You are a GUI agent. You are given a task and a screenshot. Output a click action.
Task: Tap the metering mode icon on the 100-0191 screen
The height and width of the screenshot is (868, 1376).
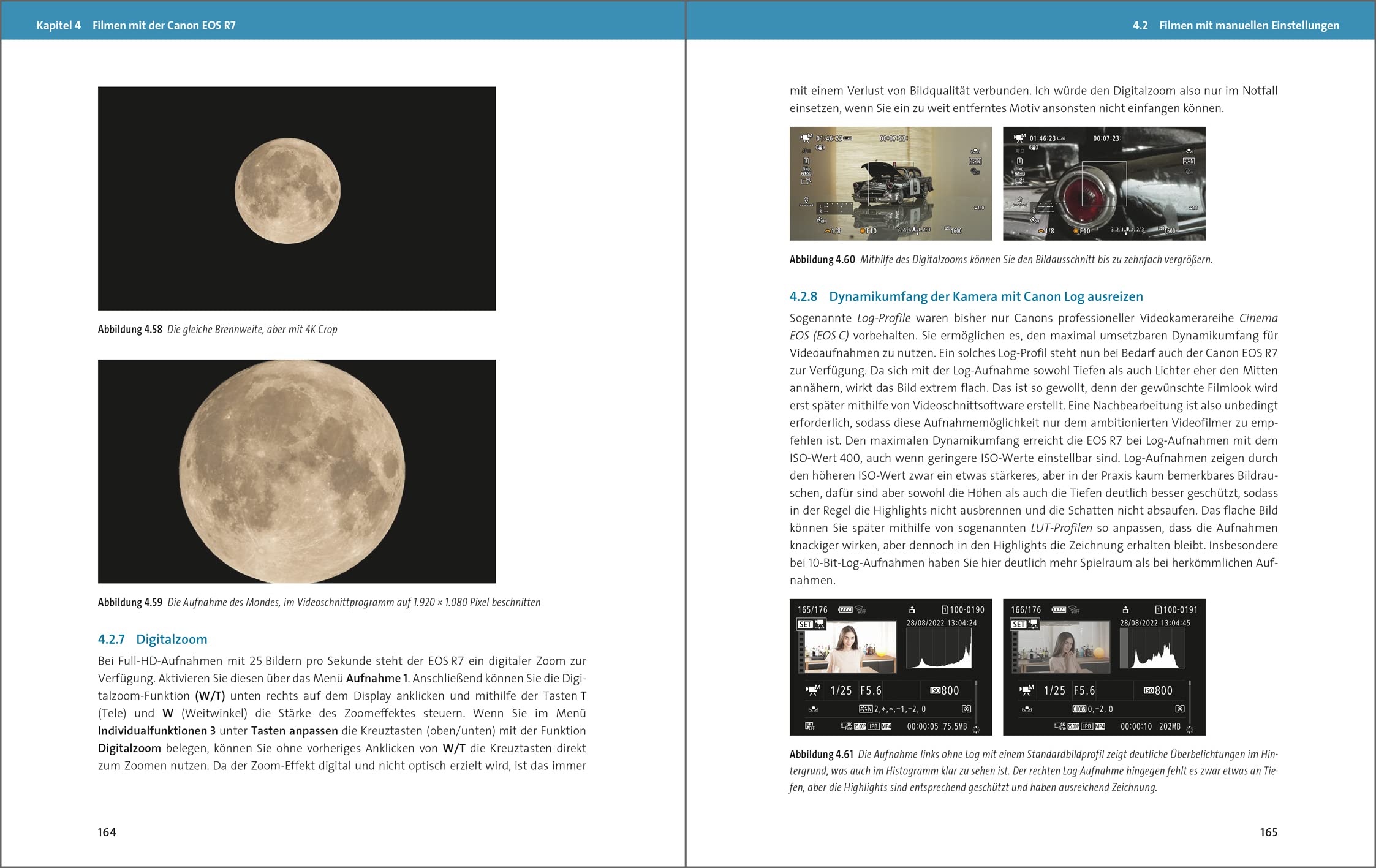tap(1179, 709)
